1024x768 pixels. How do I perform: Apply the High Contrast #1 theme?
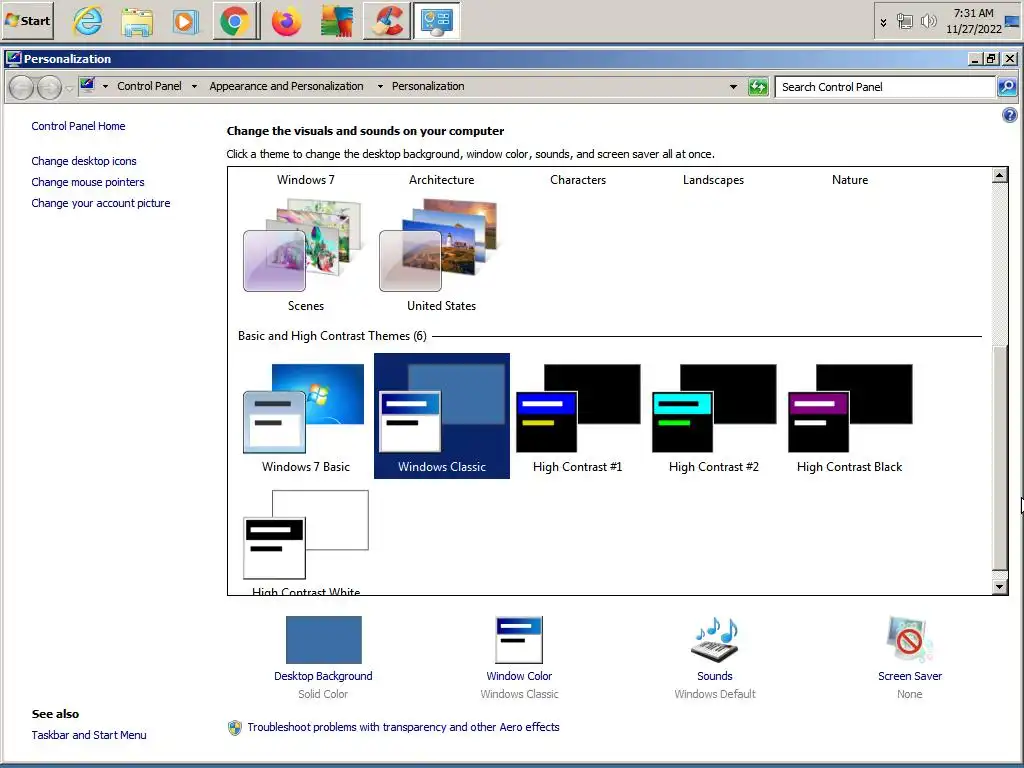[577, 418]
